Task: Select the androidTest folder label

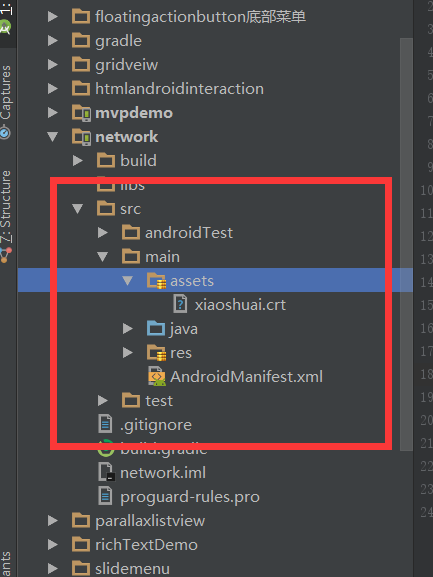Action: (189, 233)
